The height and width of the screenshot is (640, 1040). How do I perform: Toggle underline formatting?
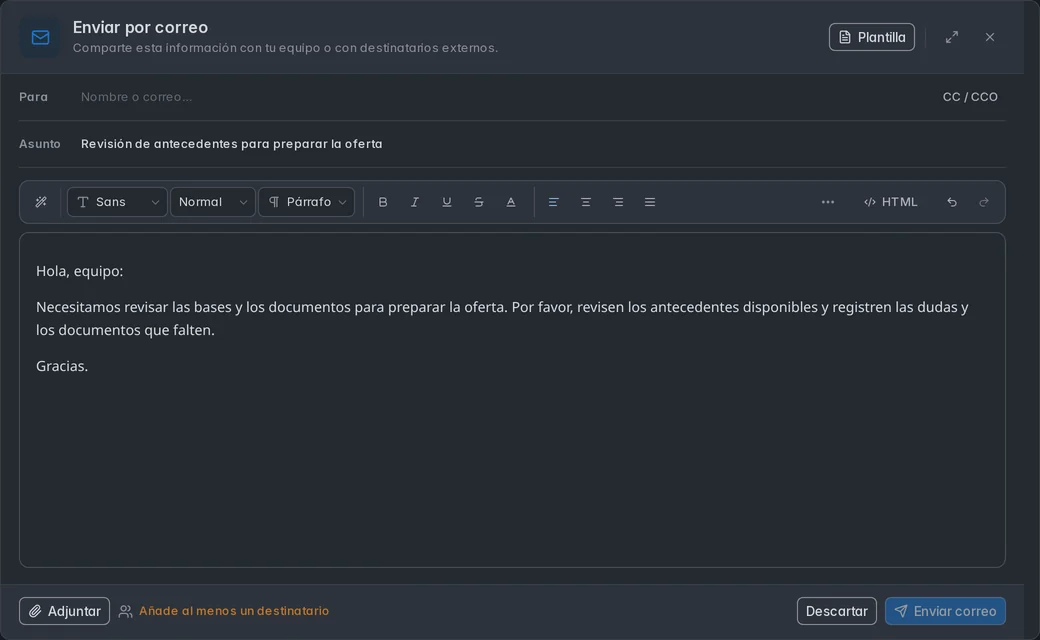[446, 202]
